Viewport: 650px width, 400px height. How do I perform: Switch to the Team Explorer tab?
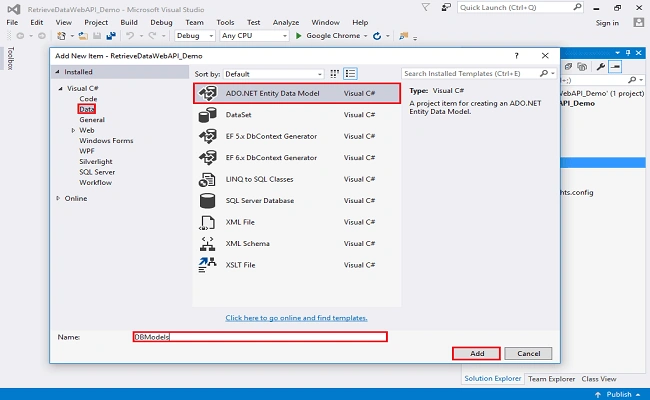551,379
